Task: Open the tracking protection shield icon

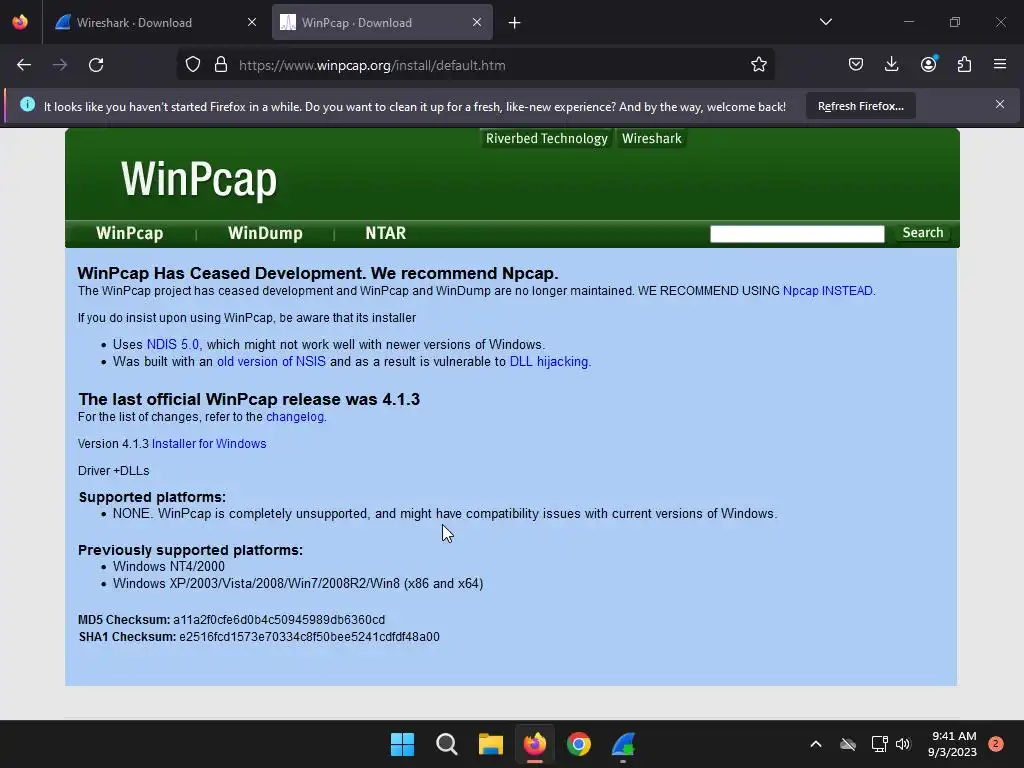Action: coord(193,65)
